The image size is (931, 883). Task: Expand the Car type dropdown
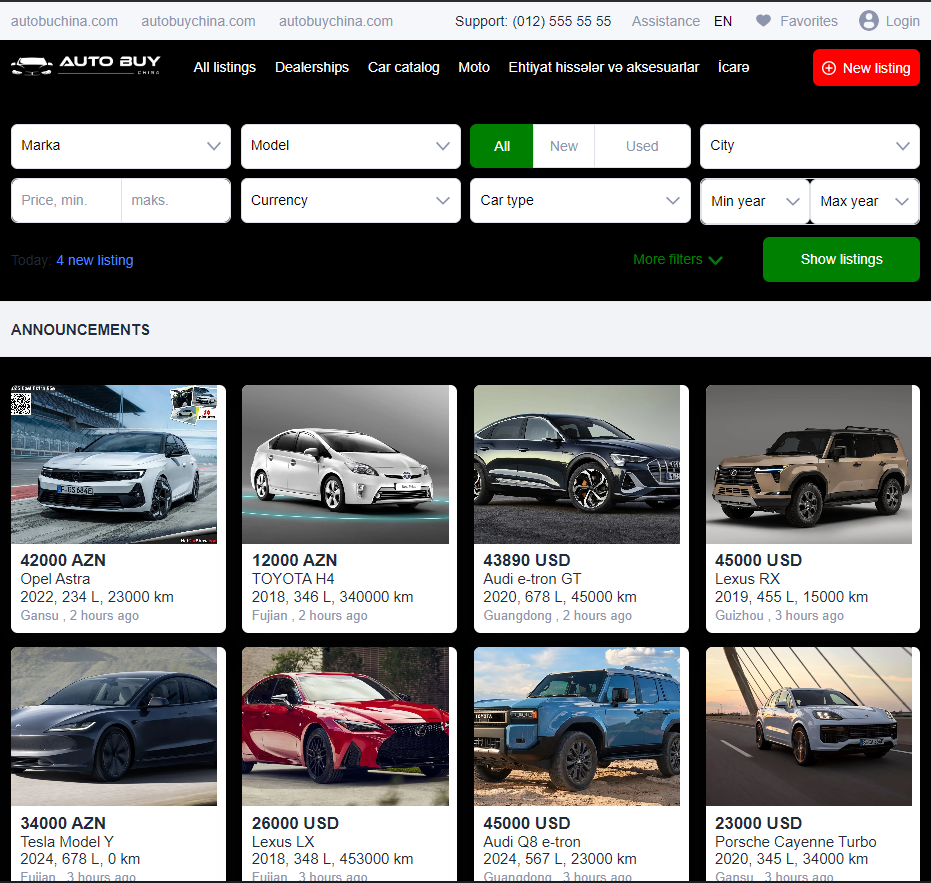click(x=580, y=200)
